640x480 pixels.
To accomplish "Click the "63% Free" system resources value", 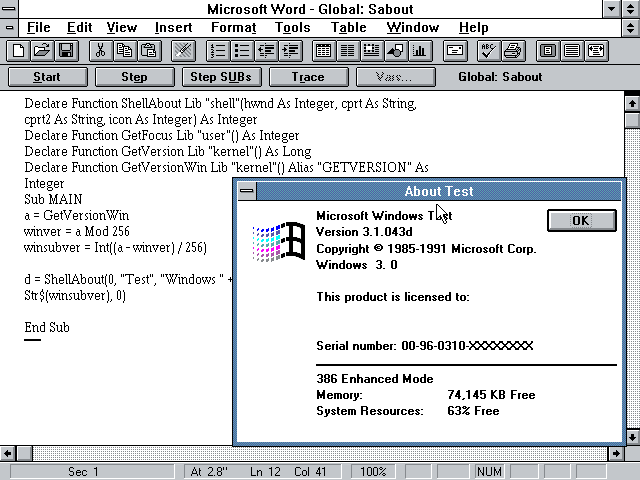I will point(473,411).
